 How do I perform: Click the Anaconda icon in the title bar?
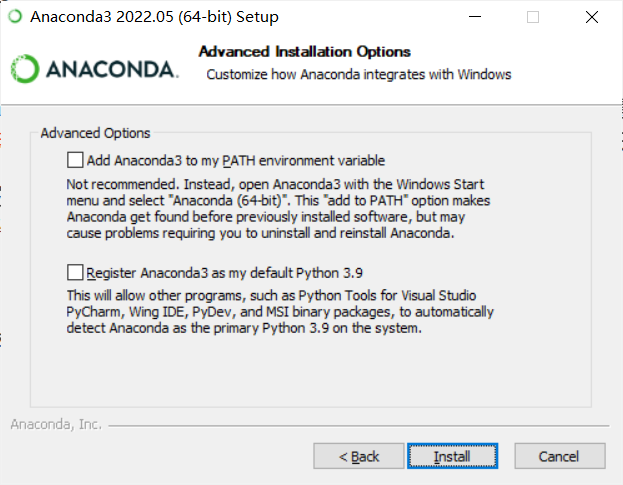13,17
